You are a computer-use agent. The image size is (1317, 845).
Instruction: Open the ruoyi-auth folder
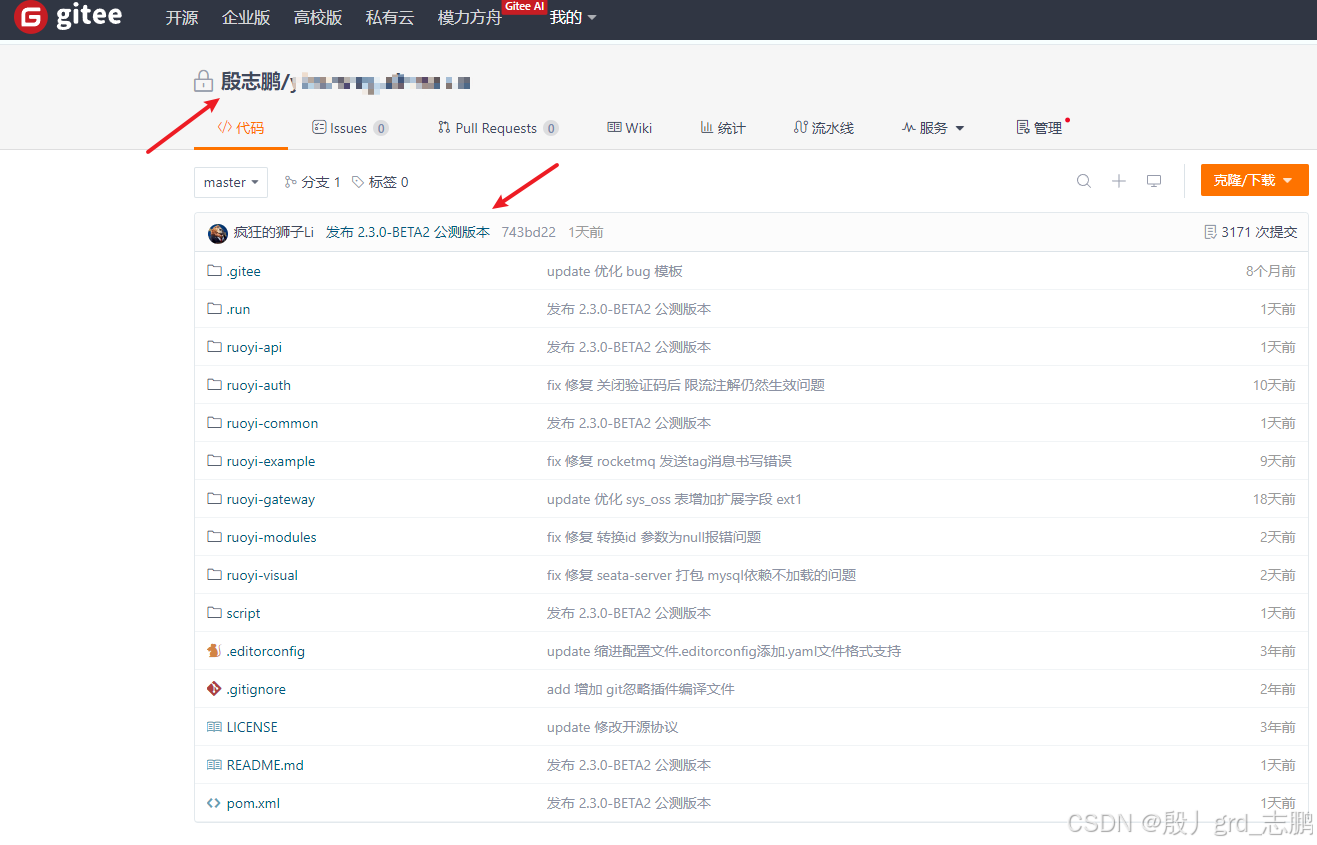(x=259, y=385)
